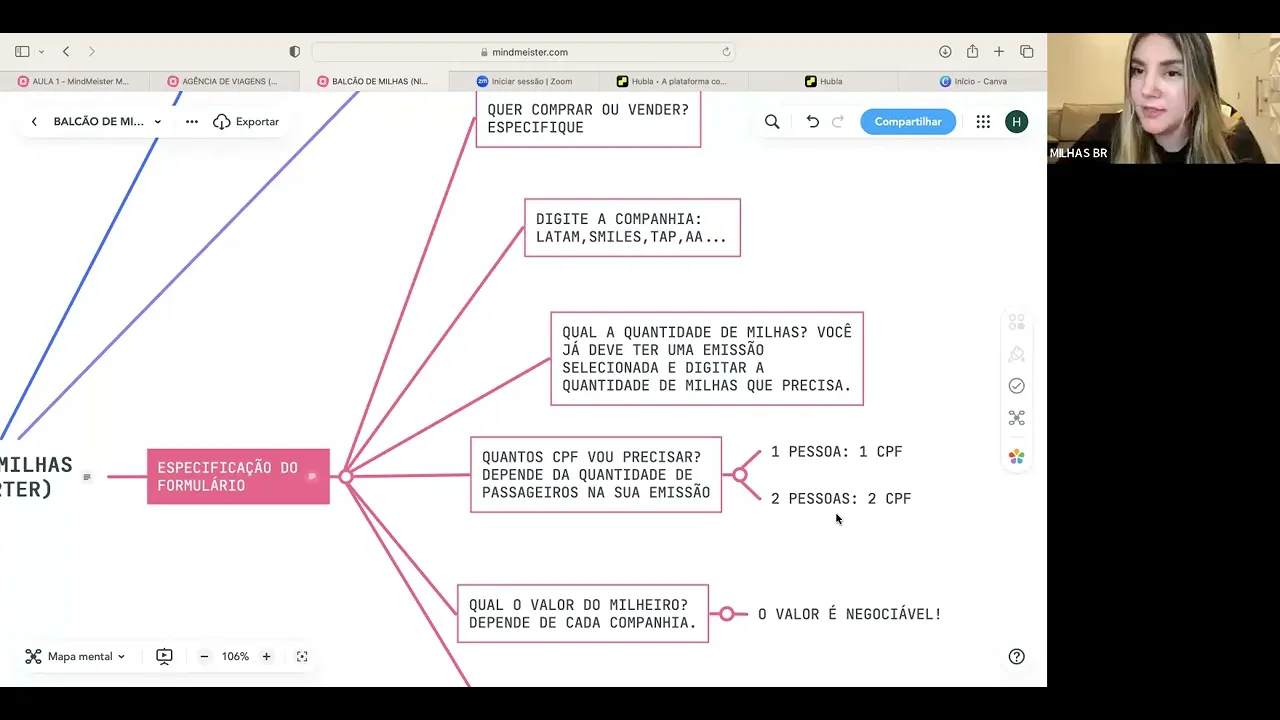Click the MILHAS BR webcam video

pyautogui.click(x=1163, y=98)
